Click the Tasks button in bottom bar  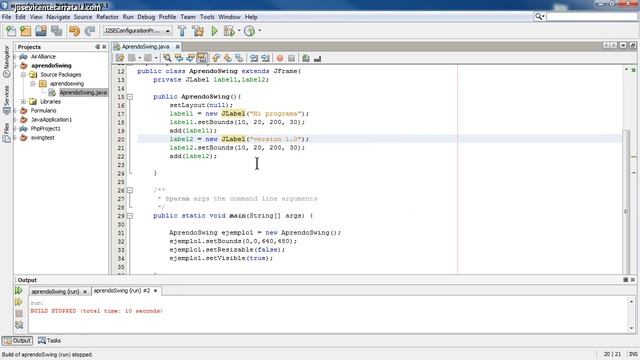pos(49,340)
